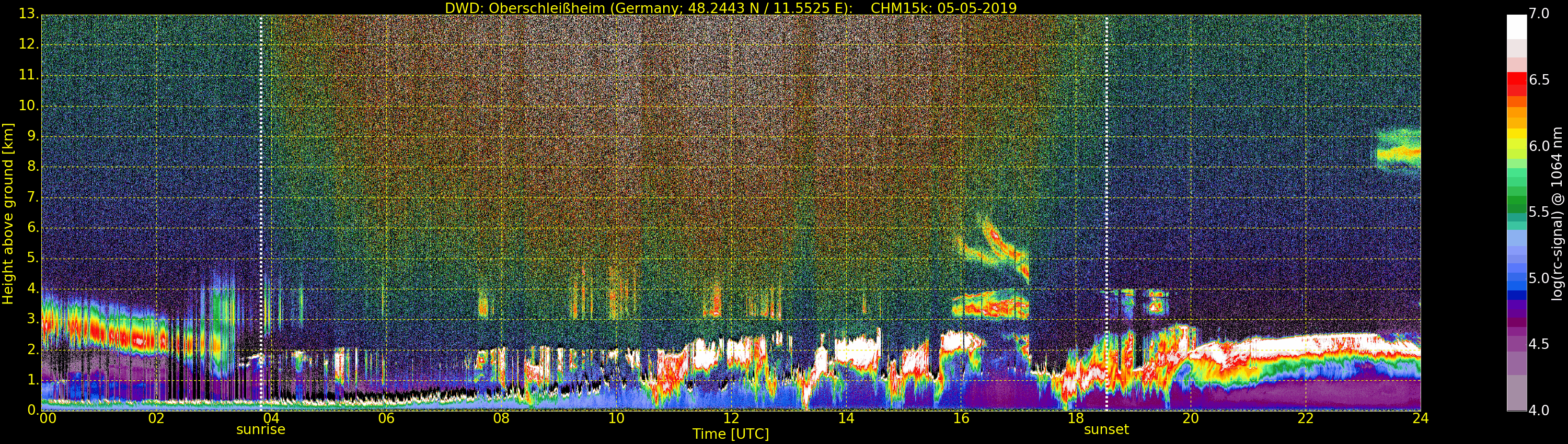This screenshot has width=1568, height=444.
Task: Select the 'sunset' label under the time axis
Action: tap(1106, 429)
